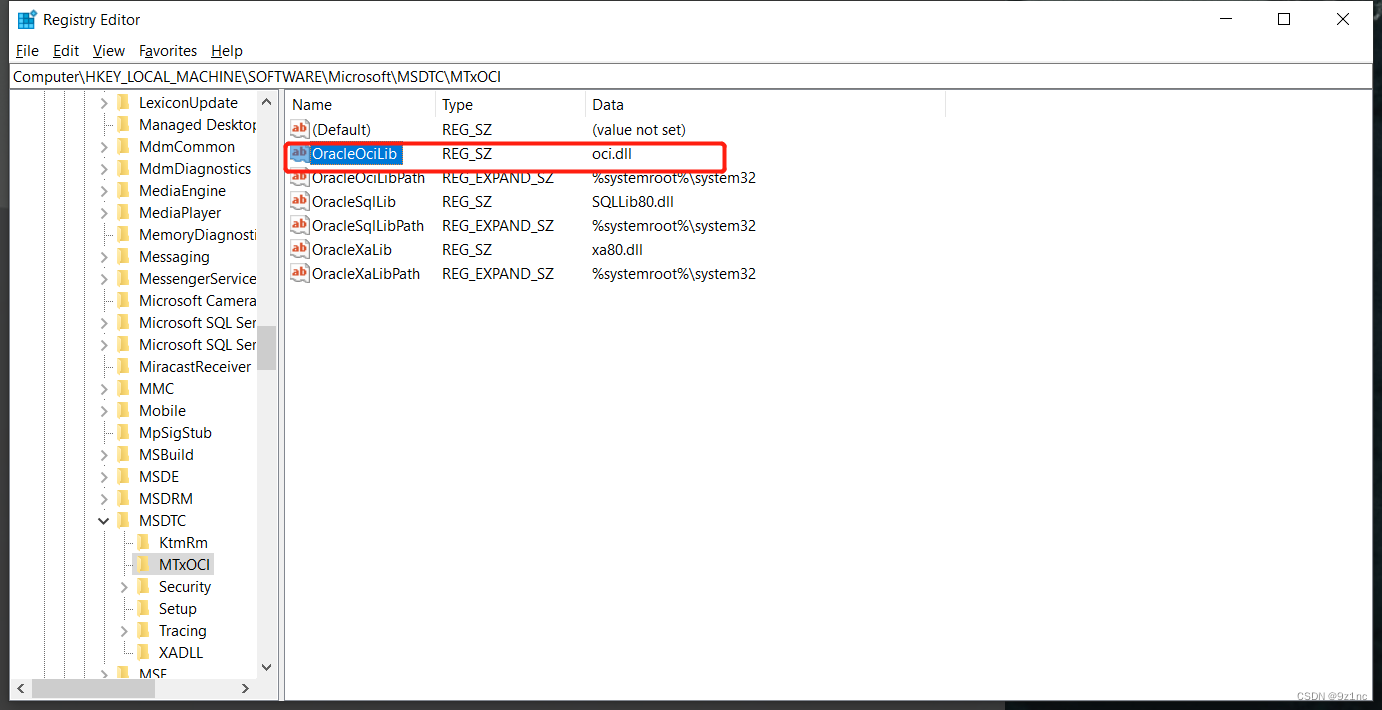
Task: Select the Microsoft Camera key
Action: tap(197, 301)
